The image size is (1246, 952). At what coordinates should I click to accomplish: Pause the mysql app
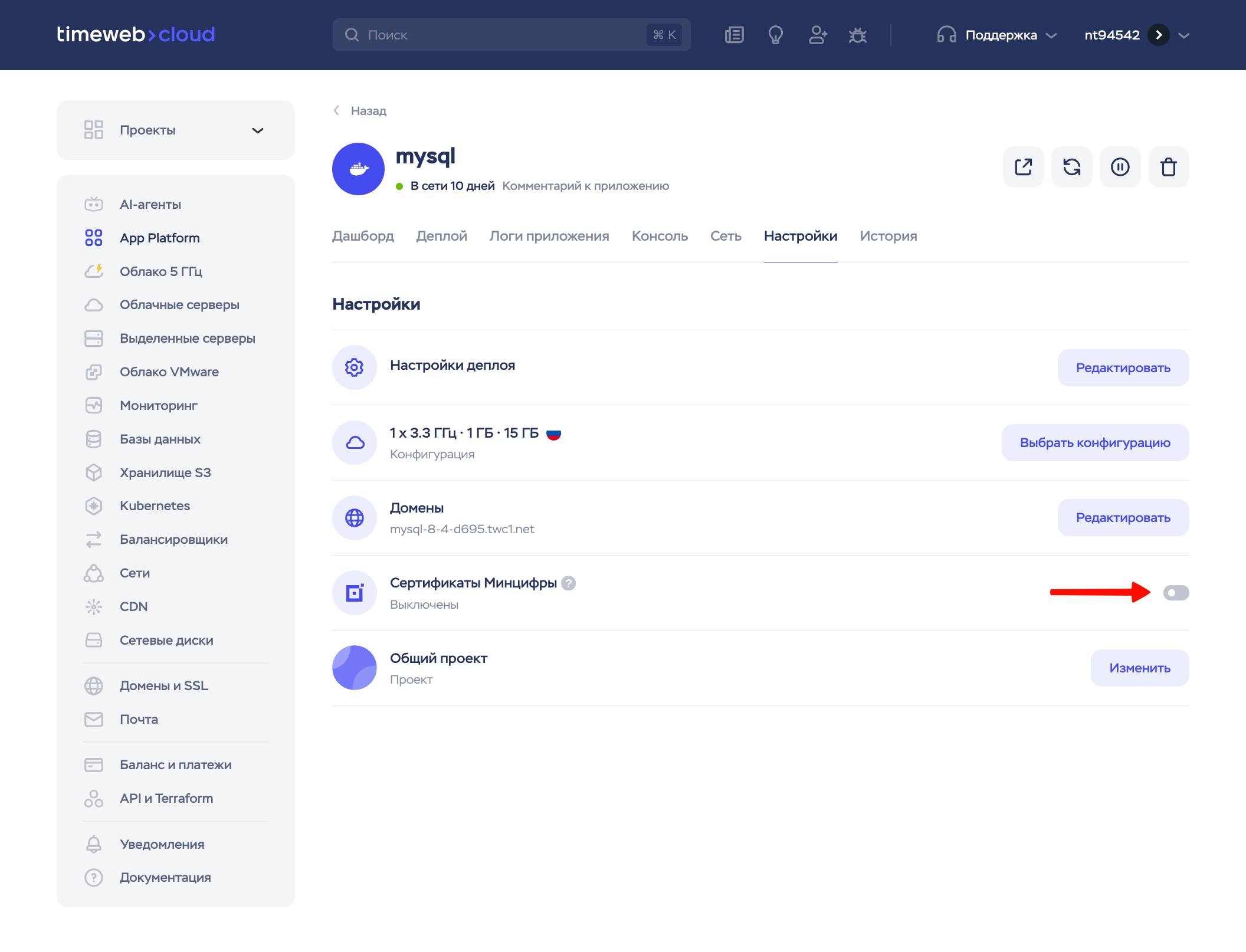coord(1120,167)
